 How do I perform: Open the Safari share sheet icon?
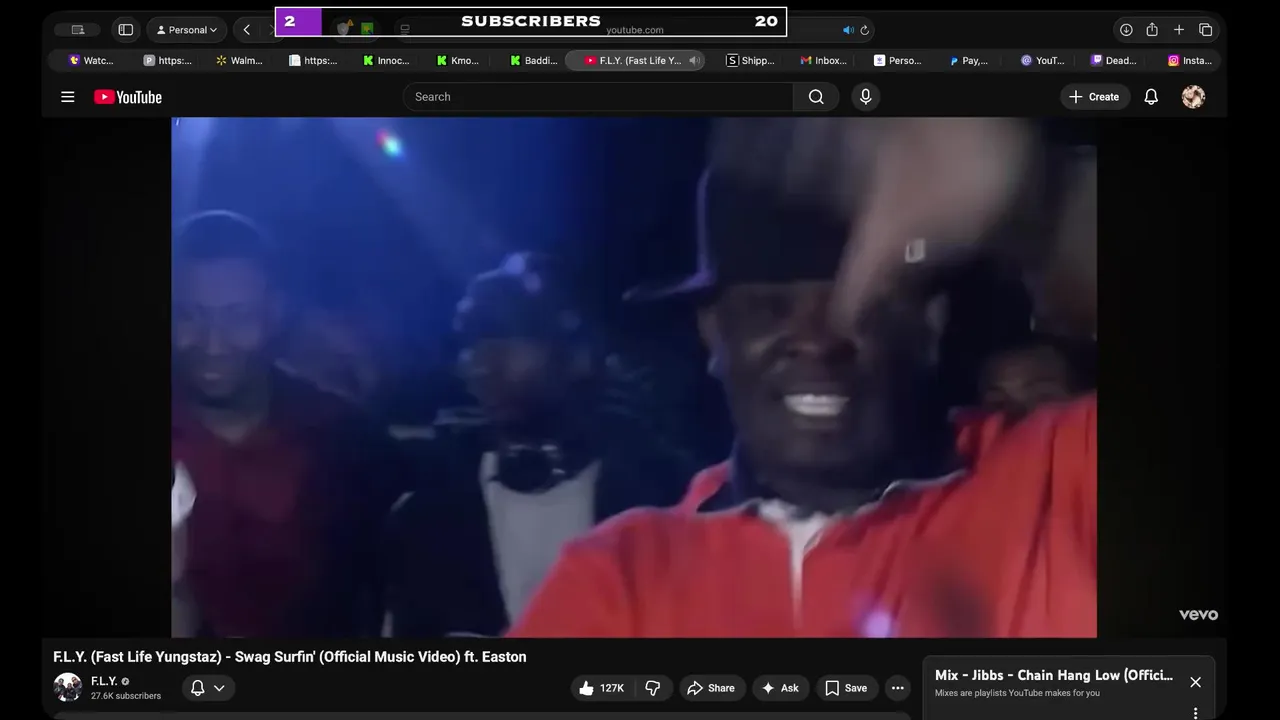click(x=1152, y=30)
